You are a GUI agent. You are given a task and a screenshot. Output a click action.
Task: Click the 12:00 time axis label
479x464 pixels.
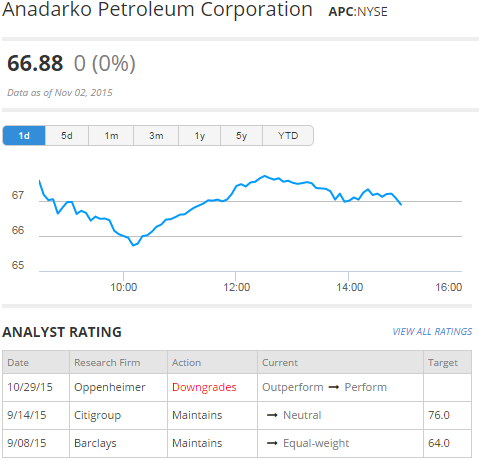coord(236,287)
